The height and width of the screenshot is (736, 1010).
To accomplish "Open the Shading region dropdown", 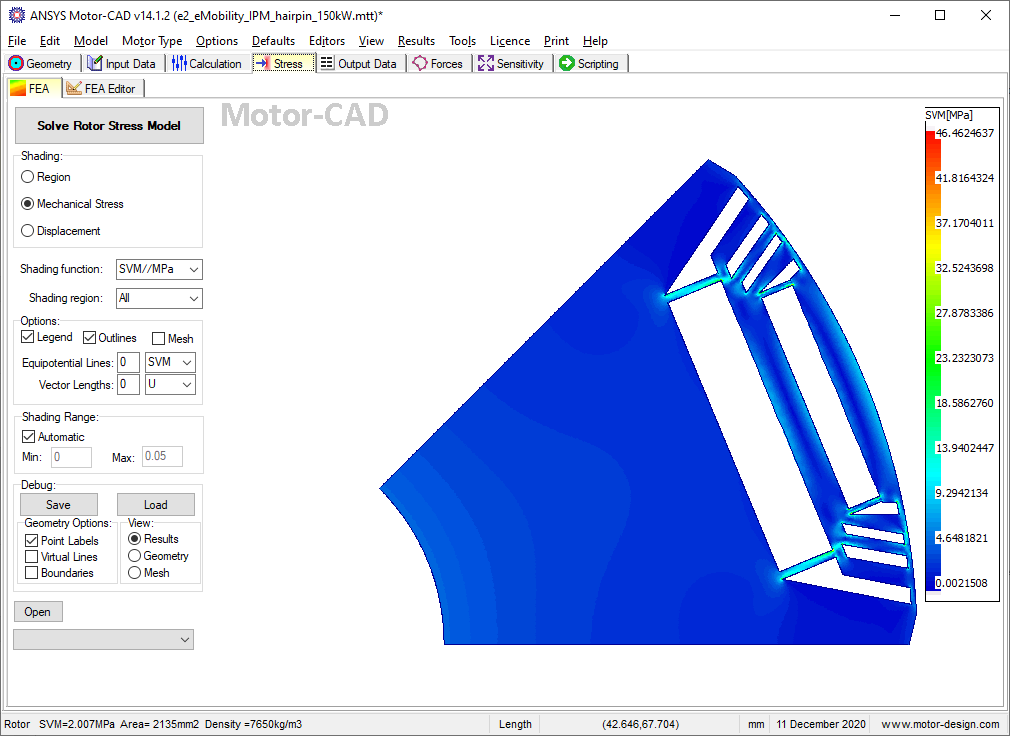I will 159,298.
